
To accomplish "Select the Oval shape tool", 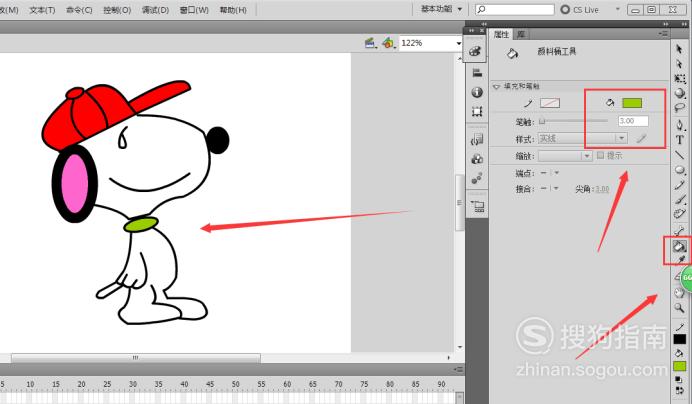I will point(680,170).
